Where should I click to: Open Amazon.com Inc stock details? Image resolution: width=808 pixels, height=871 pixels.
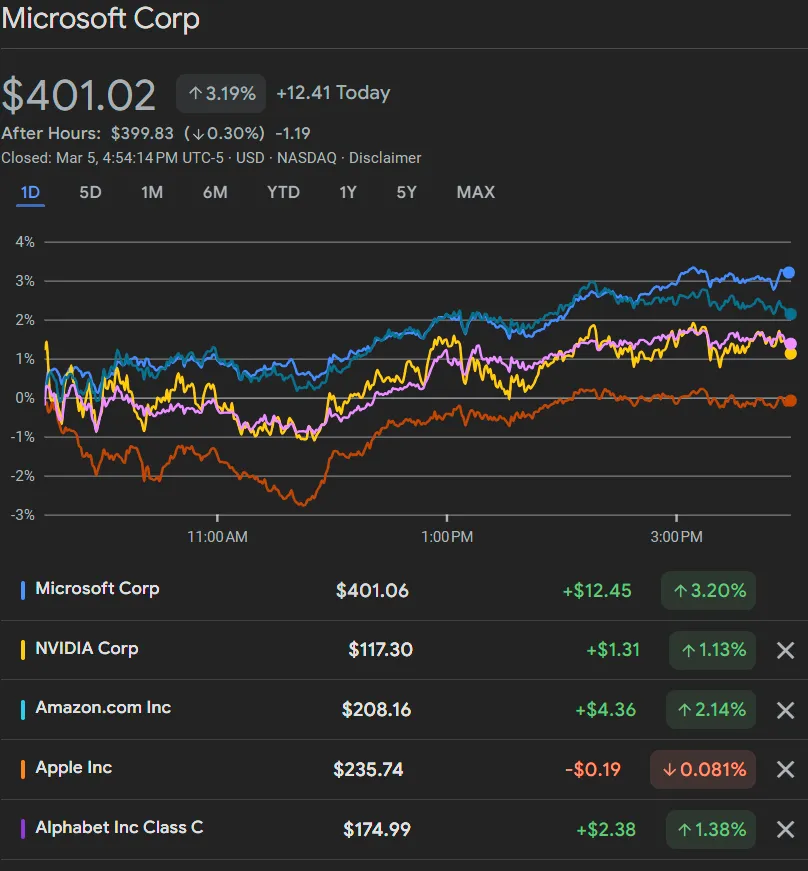click(x=103, y=708)
